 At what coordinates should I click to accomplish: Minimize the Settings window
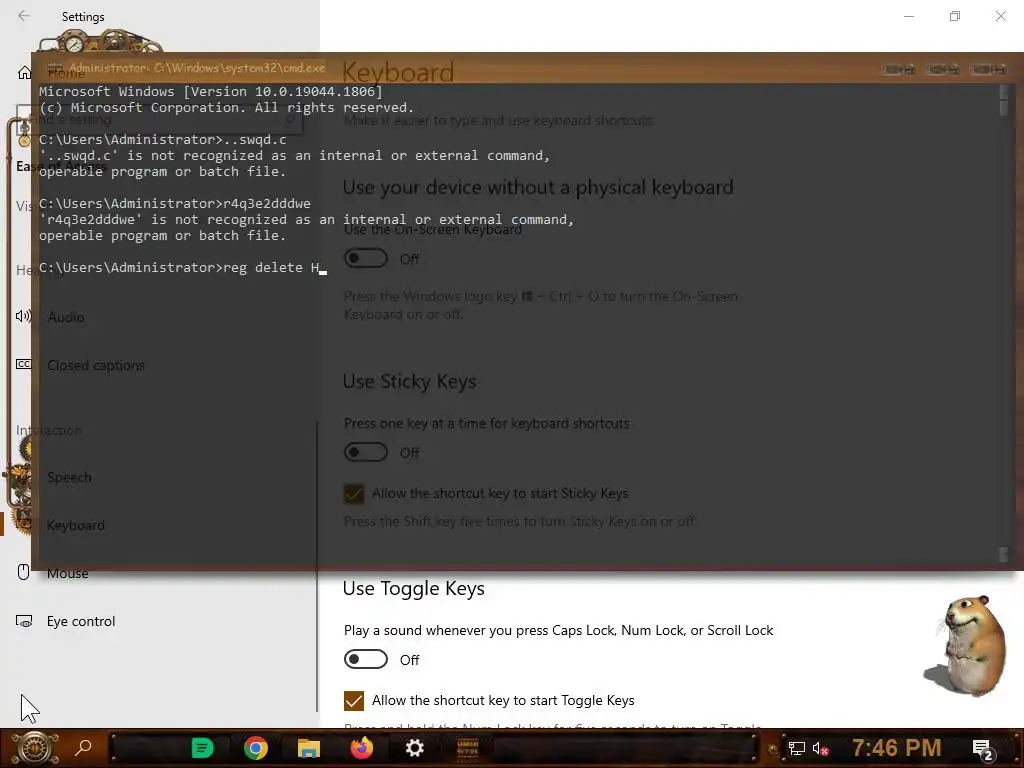click(909, 16)
